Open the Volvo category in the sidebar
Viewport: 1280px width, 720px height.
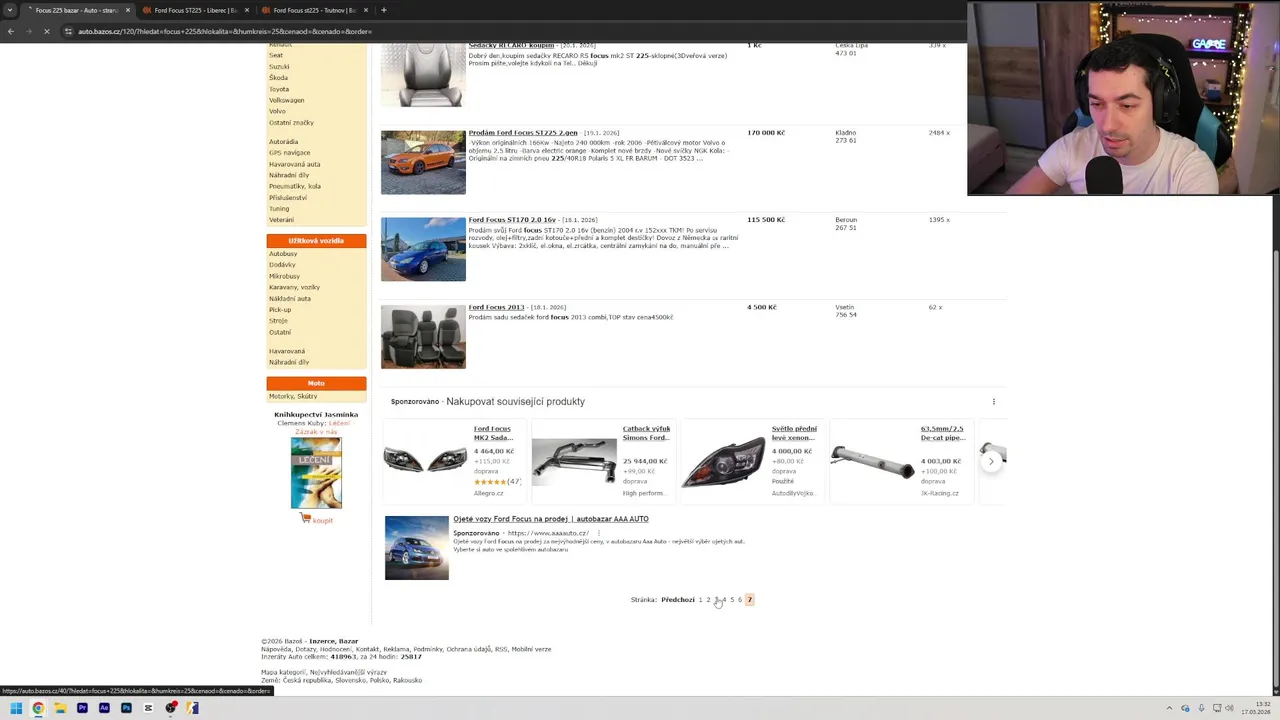point(277,111)
